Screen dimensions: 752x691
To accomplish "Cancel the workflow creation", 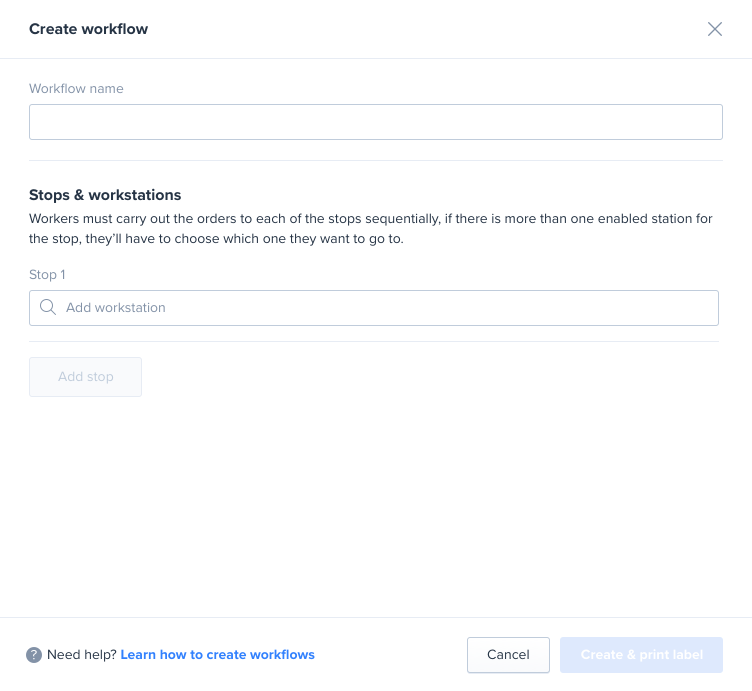I will (x=508, y=655).
